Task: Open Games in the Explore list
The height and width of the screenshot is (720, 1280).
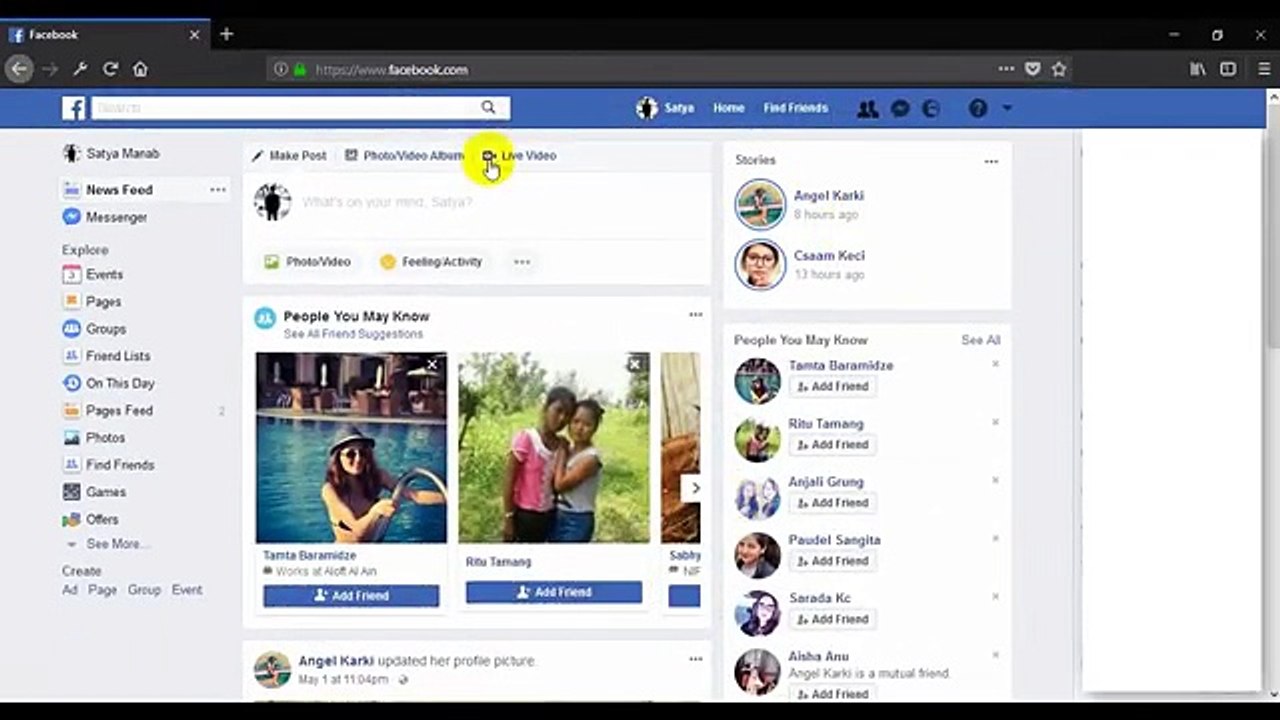Action: [x=94, y=492]
